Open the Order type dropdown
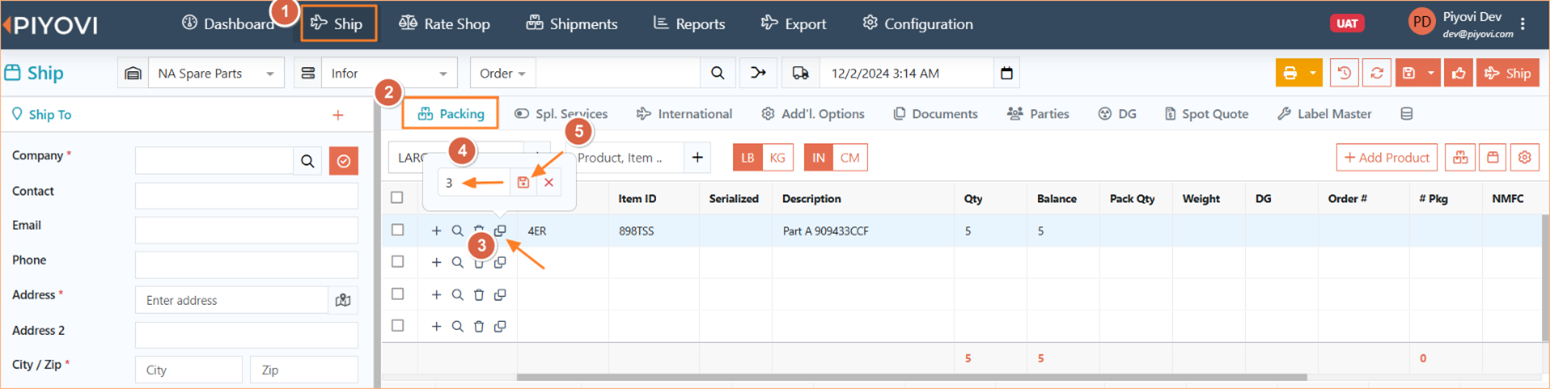This screenshot has height=389, width=1550. (503, 73)
